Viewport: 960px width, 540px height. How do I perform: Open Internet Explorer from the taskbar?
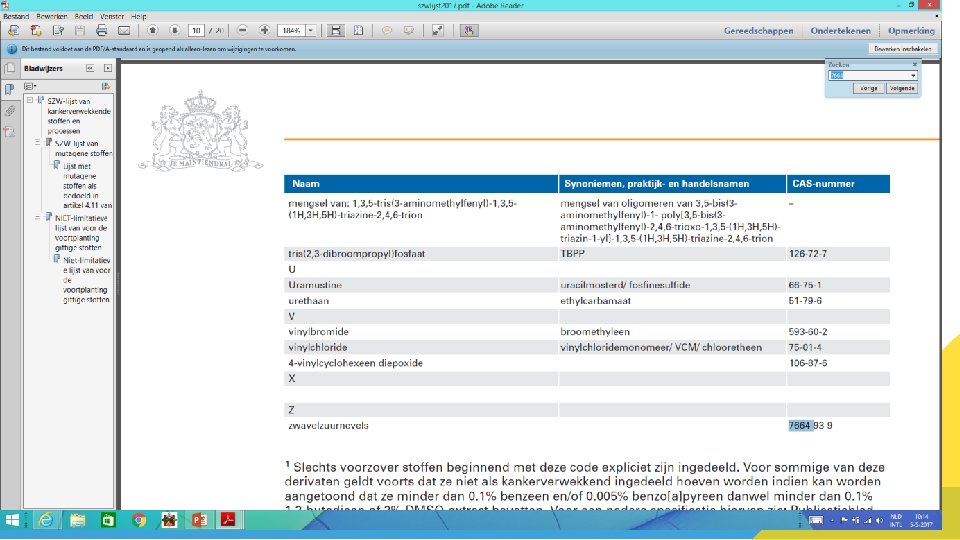46,520
